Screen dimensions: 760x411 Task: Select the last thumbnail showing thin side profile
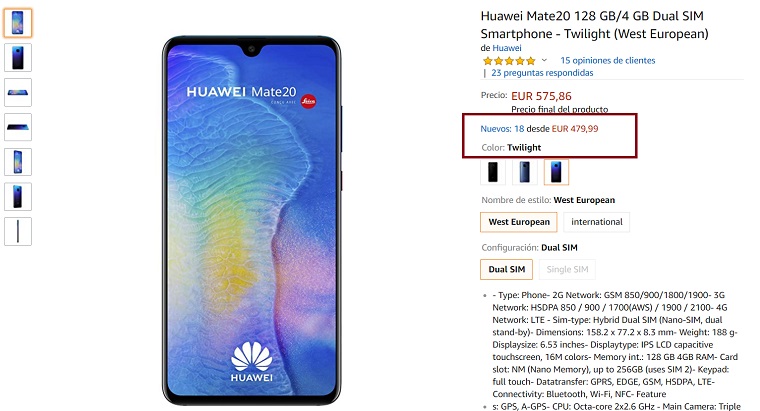tap(18, 232)
